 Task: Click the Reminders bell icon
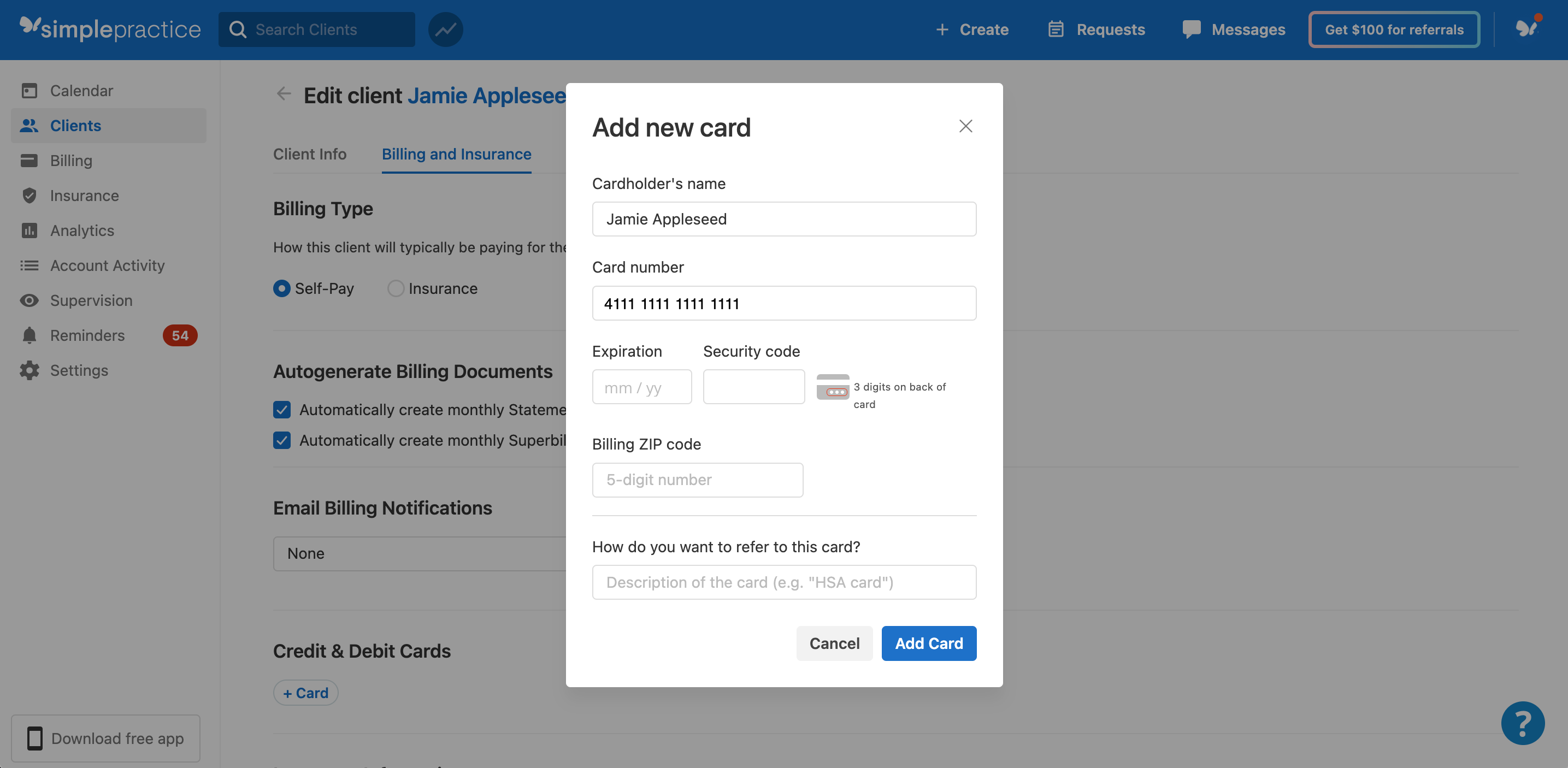tap(29, 335)
